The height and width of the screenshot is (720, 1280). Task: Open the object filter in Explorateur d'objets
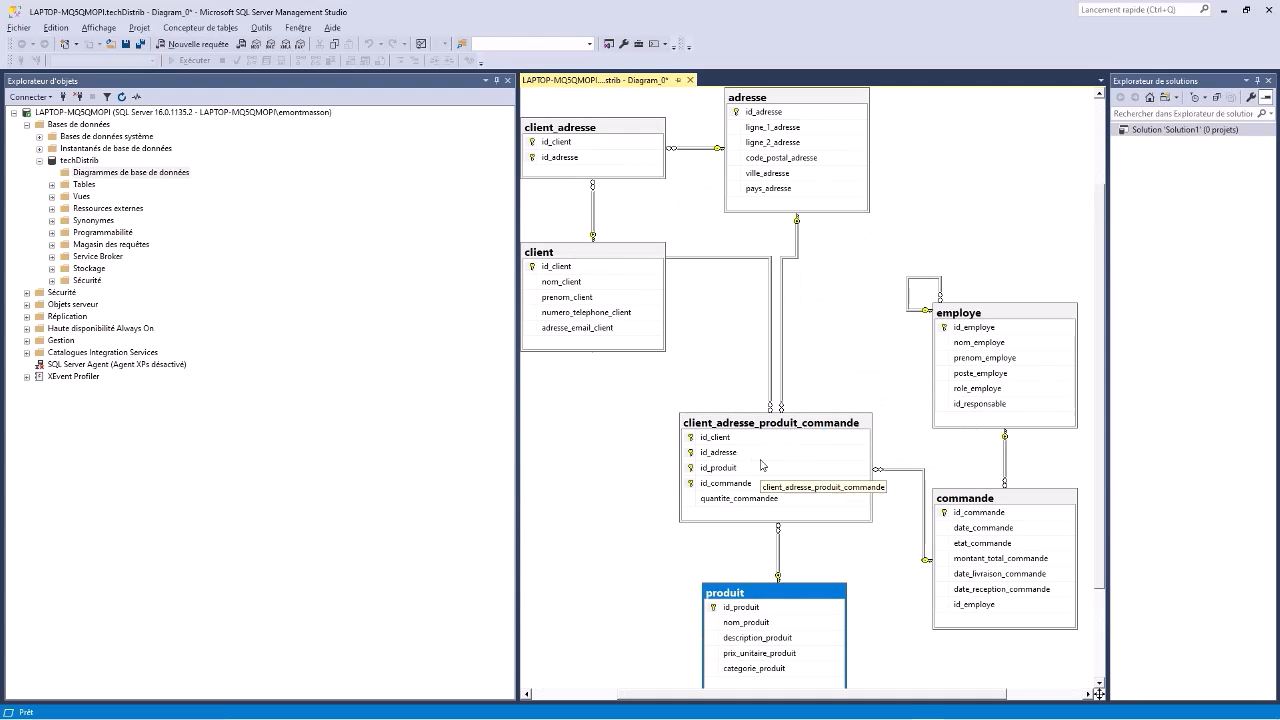[x=107, y=97]
